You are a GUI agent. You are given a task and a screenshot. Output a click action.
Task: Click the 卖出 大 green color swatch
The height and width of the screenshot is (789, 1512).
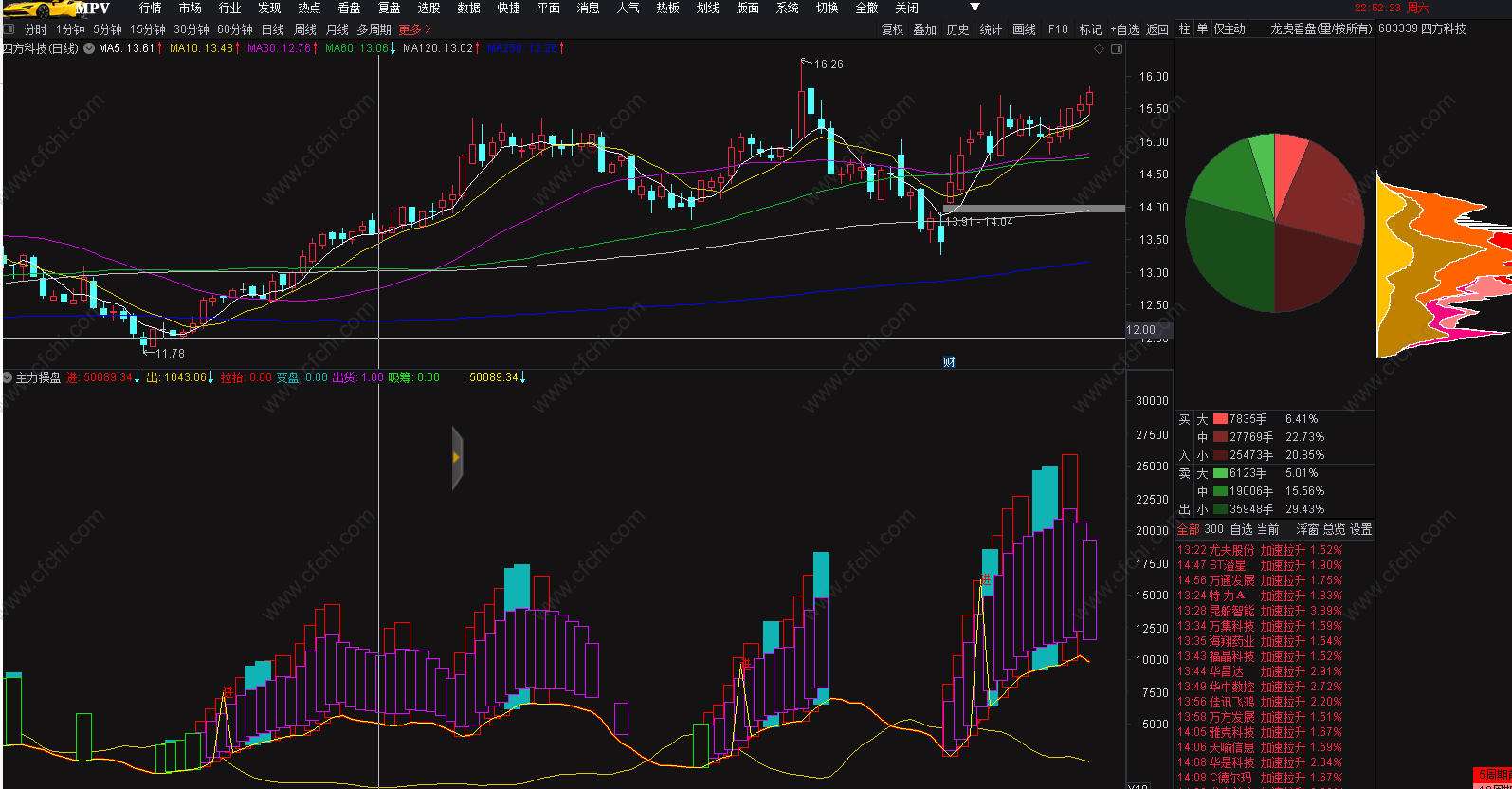click(x=1220, y=473)
